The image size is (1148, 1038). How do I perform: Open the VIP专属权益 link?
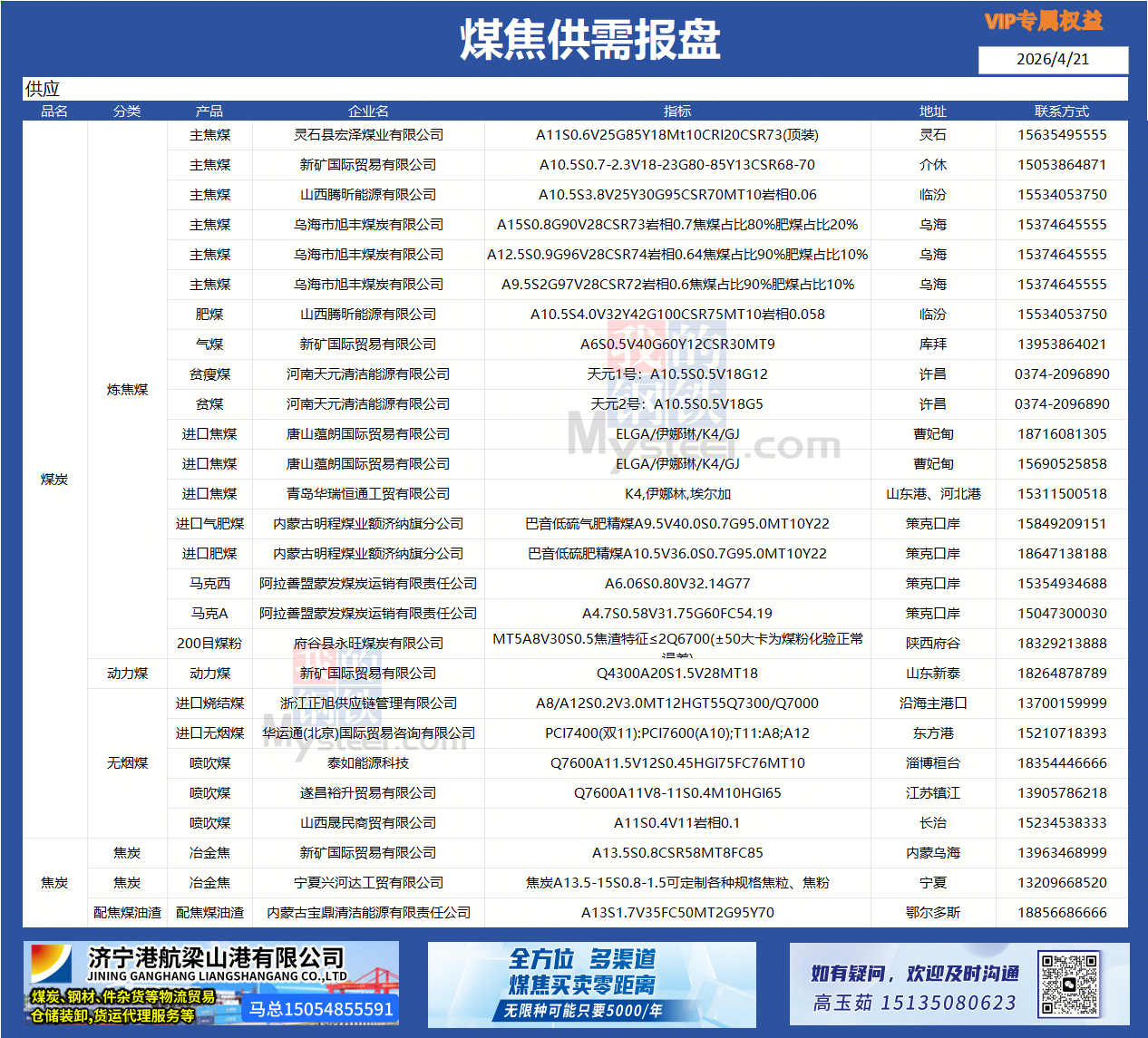click(1043, 21)
